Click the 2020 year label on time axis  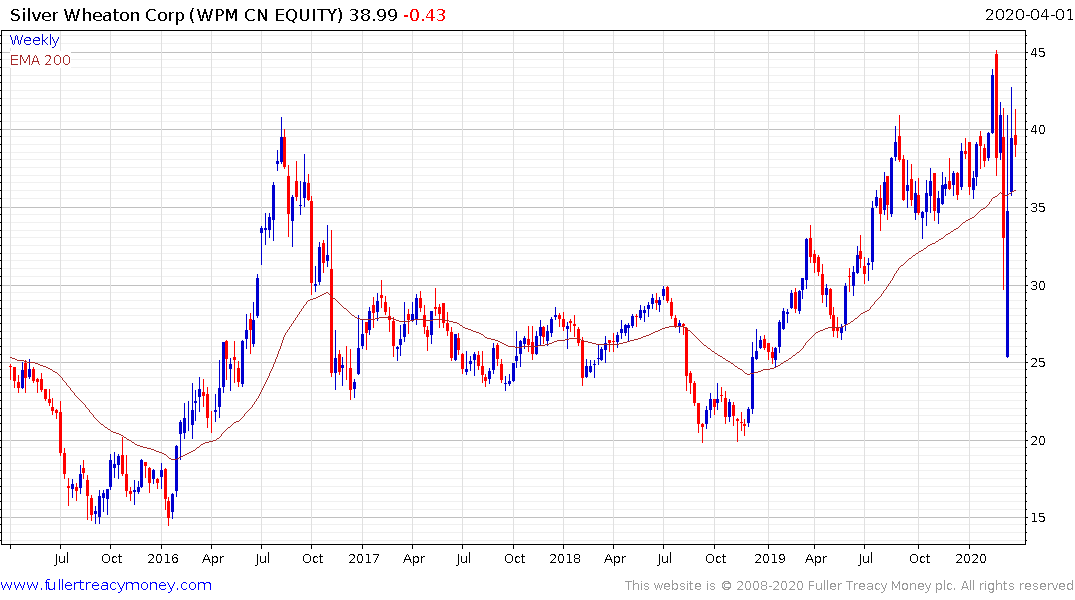tap(971, 558)
